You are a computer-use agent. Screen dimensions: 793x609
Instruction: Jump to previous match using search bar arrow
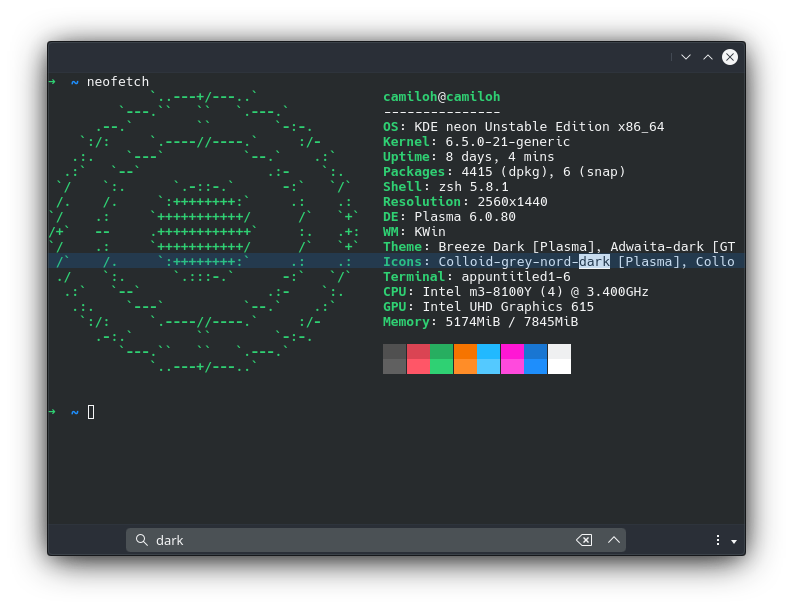pyautogui.click(x=614, y=540)
